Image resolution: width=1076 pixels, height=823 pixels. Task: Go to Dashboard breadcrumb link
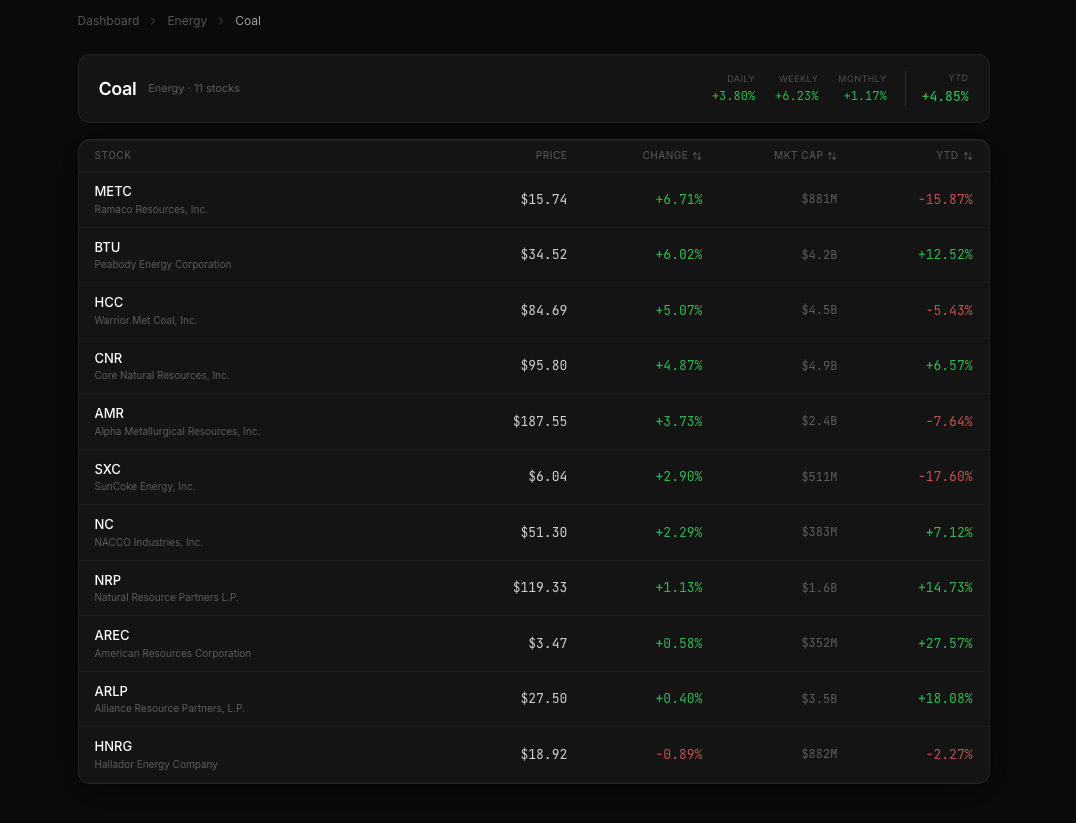coord(108,21)
